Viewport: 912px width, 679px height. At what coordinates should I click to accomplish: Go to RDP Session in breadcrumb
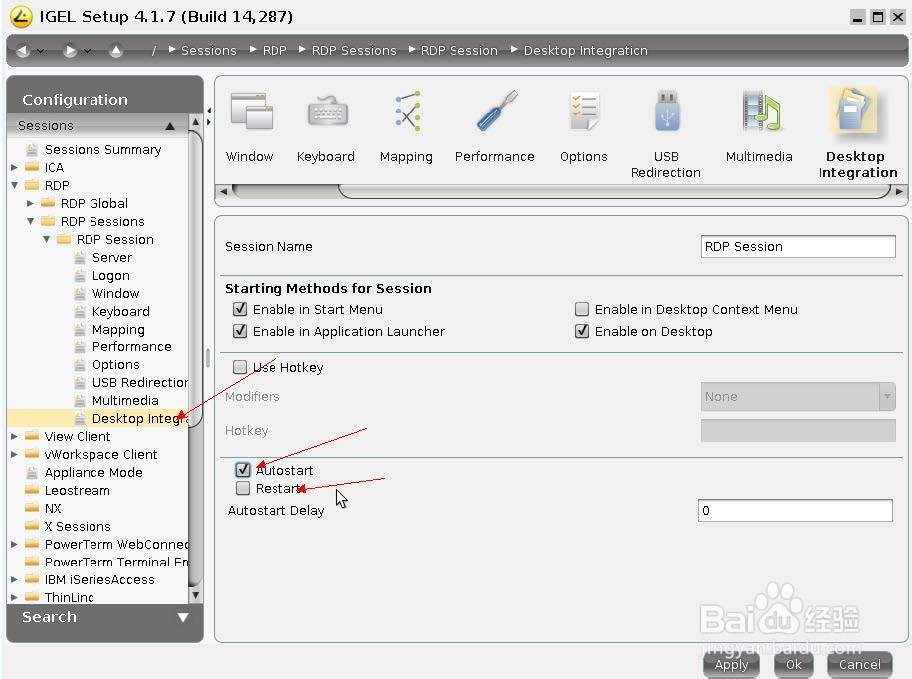coord(459,51)
